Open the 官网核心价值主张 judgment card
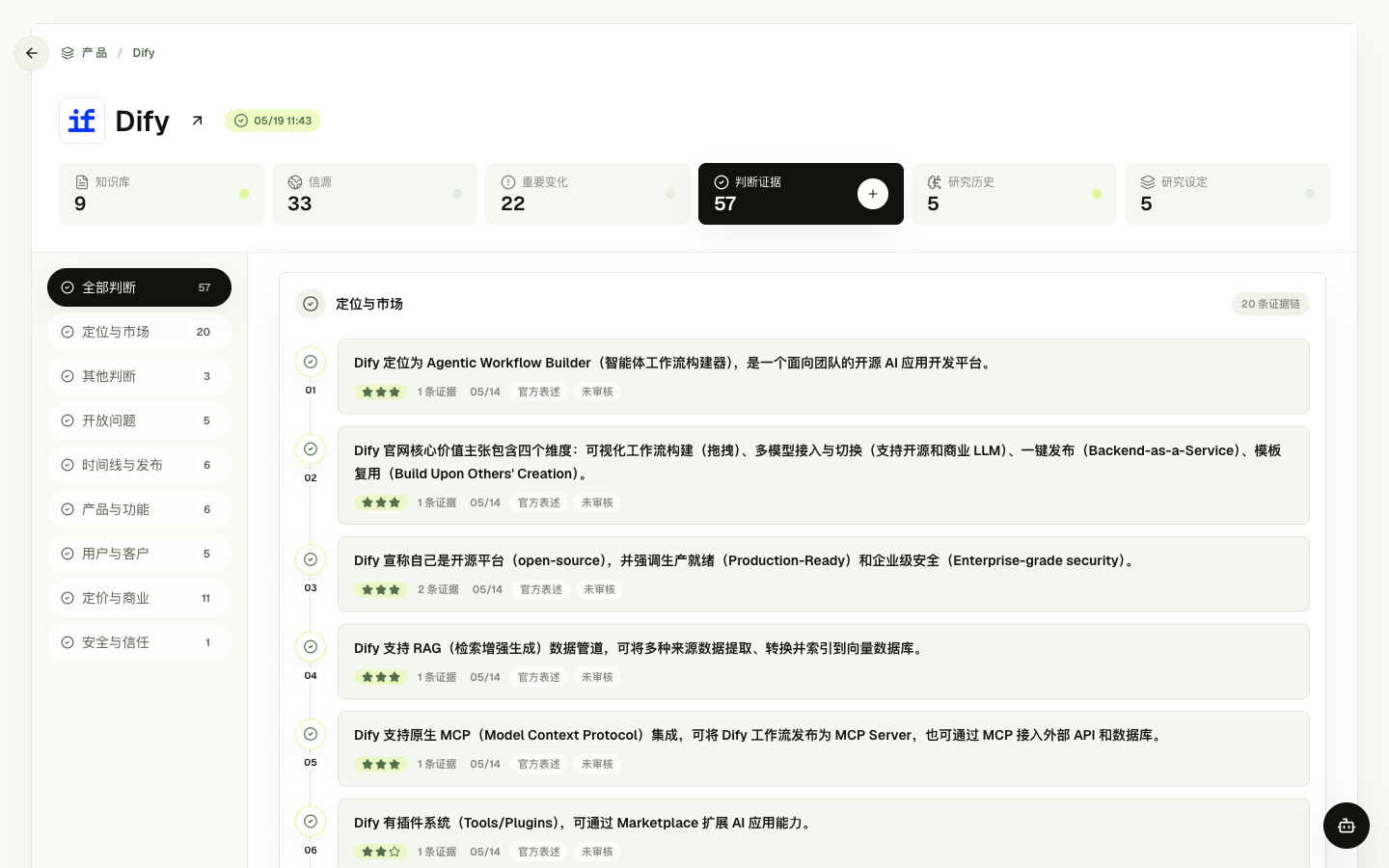The width and height of the screenshot is (1389, 868). coord(824,475)
